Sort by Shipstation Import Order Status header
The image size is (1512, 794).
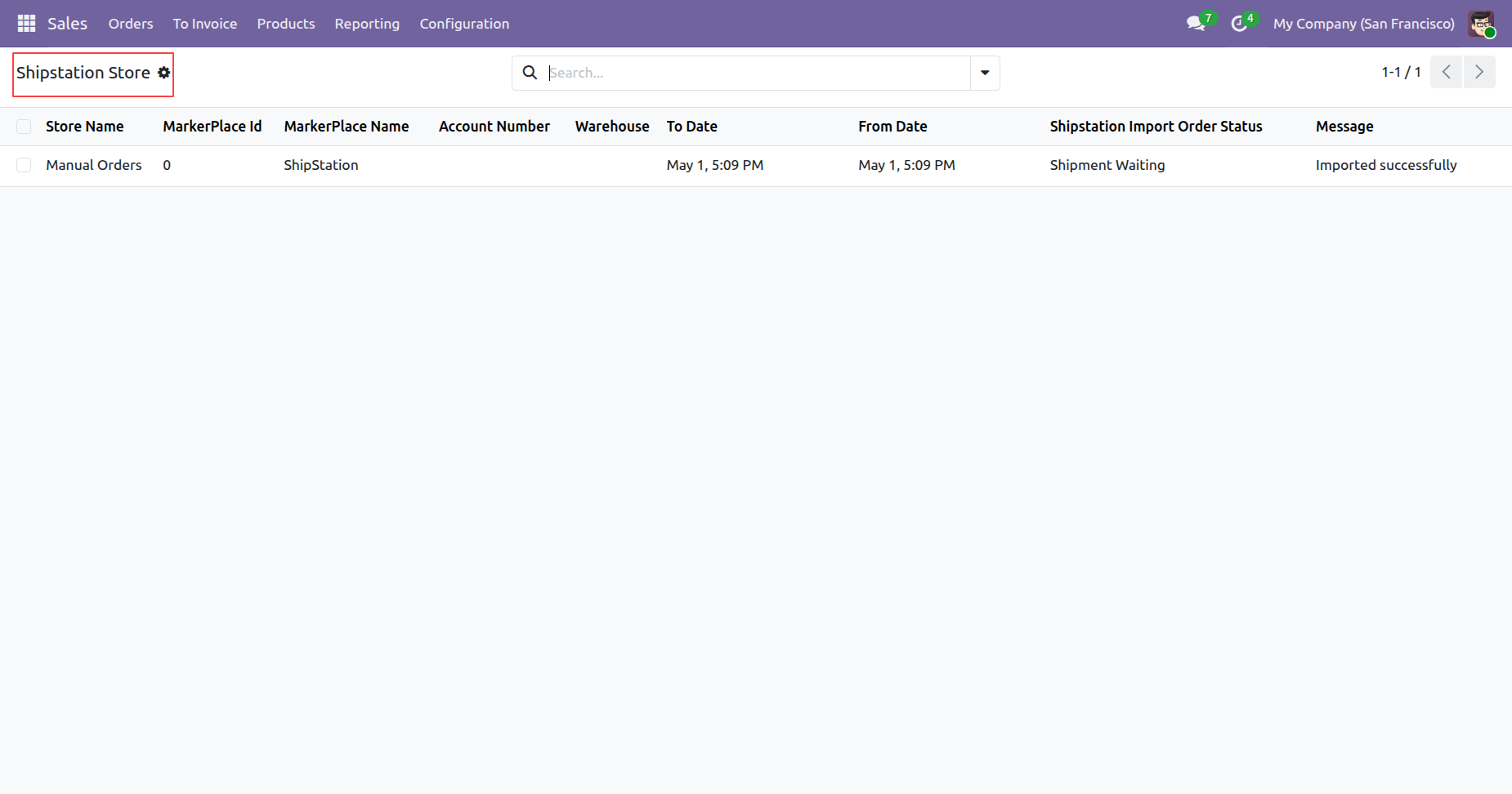(x=1156, y=127)
